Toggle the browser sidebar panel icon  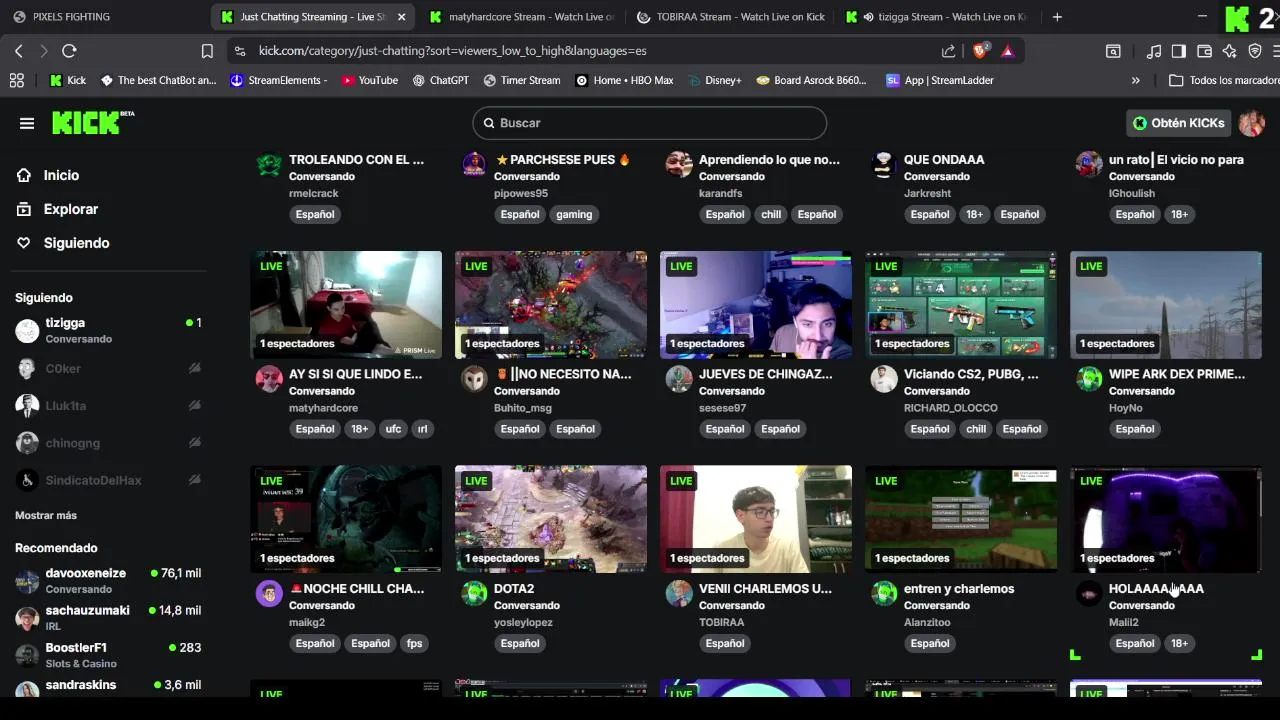[x=1179, y=51]
